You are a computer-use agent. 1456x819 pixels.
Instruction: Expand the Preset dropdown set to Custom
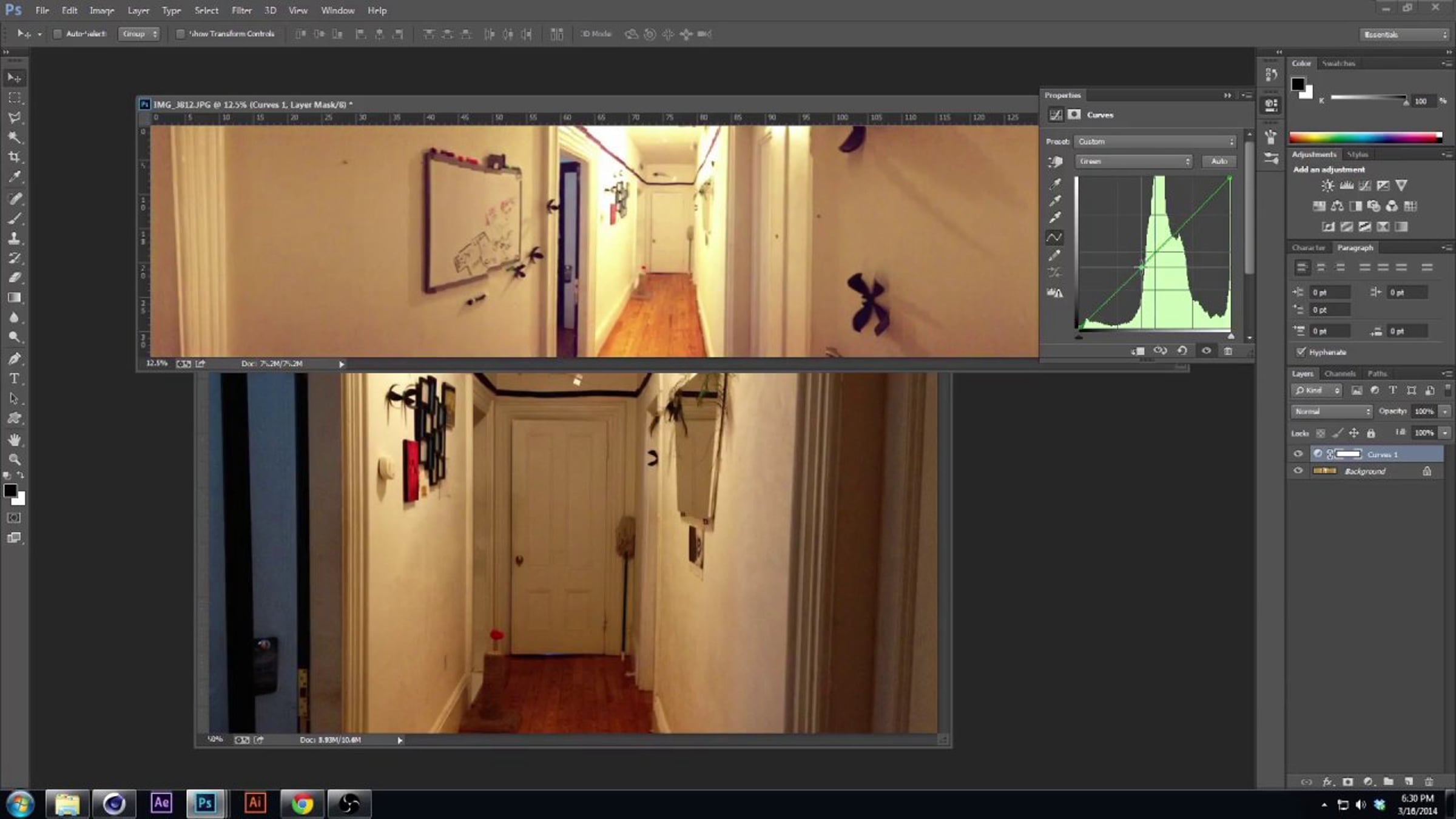(x=1155, y=141)
